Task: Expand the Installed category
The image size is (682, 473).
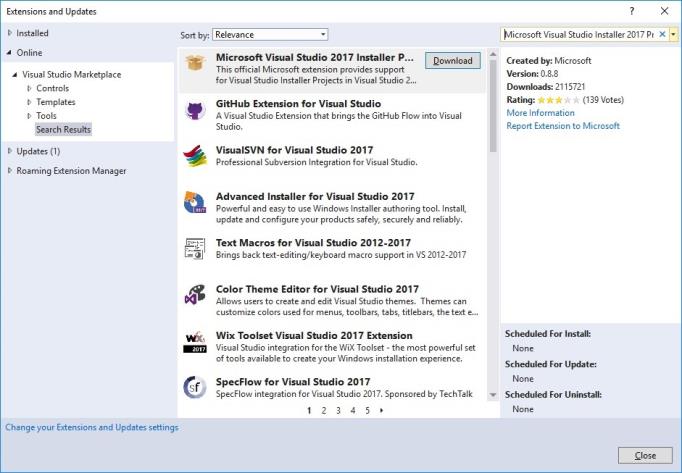Action: click(x=10, y=33)
